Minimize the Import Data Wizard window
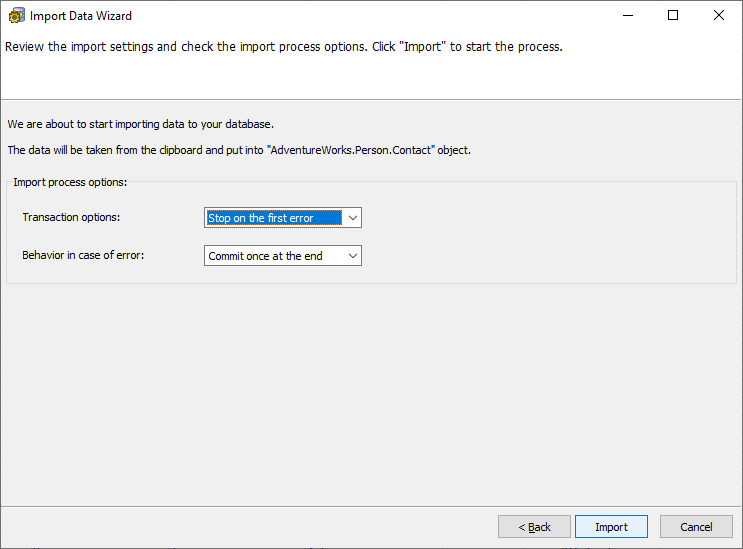This screenshot has width=743, height=549. 627,16
